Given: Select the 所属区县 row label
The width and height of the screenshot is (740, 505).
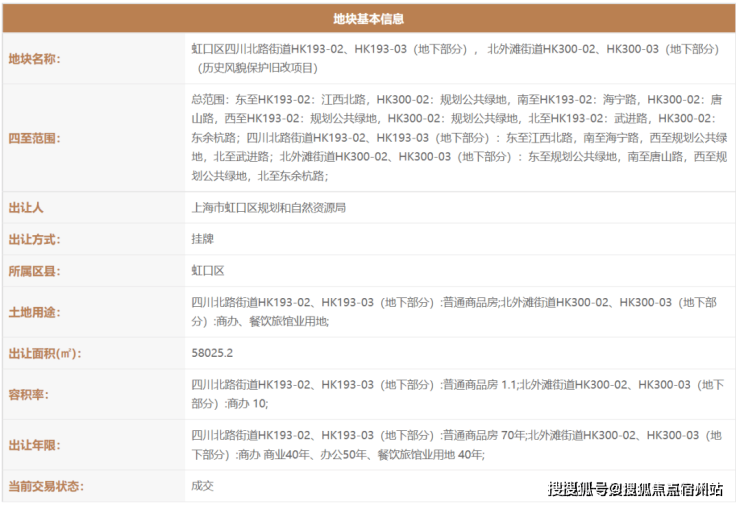Looking at the screenshot, I should (x=35, y=271).
